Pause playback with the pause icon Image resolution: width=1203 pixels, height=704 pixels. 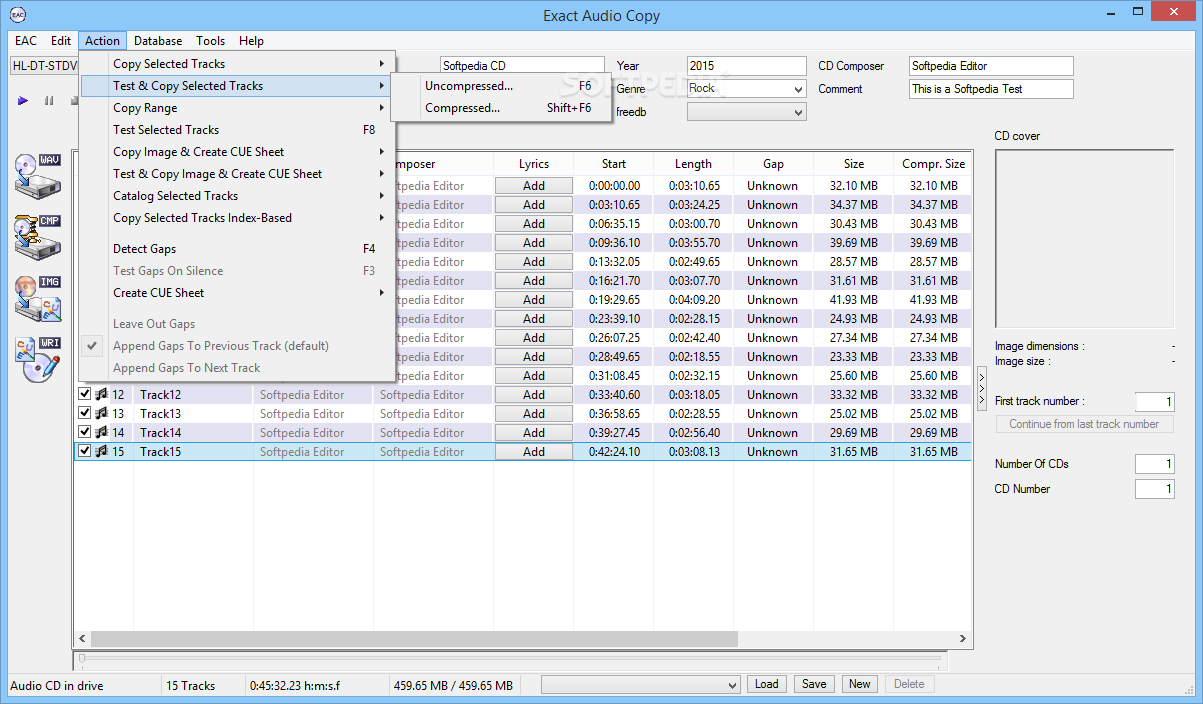(x=48, y=101)
